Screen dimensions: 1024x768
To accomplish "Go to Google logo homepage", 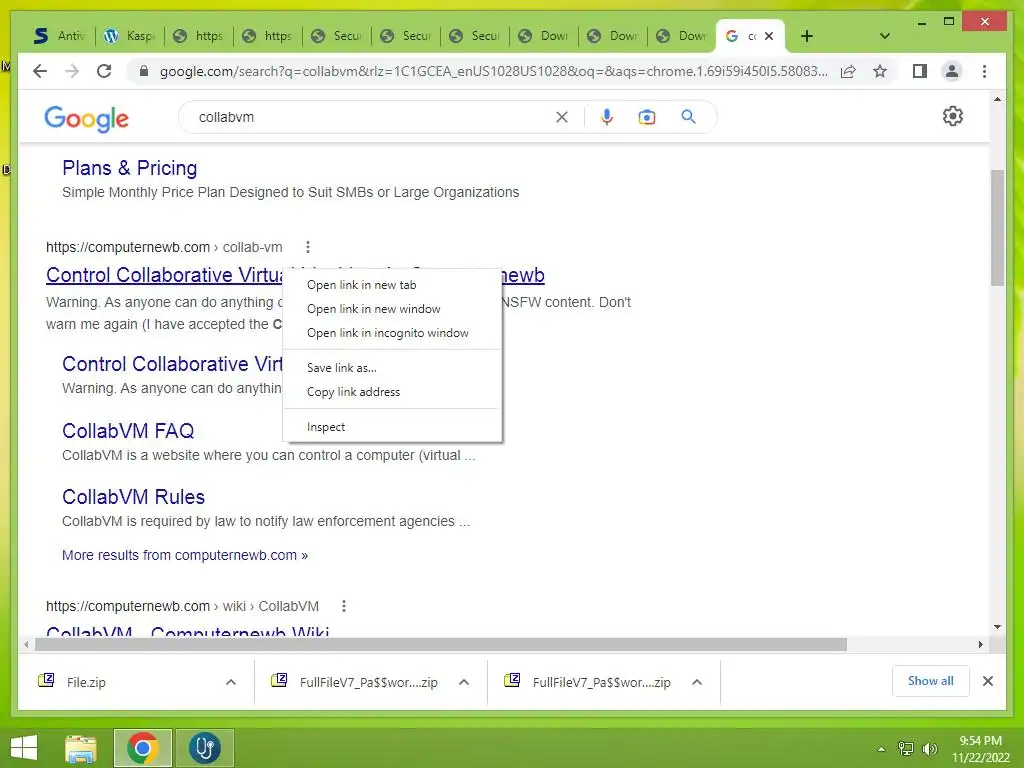I will point(86,119).
